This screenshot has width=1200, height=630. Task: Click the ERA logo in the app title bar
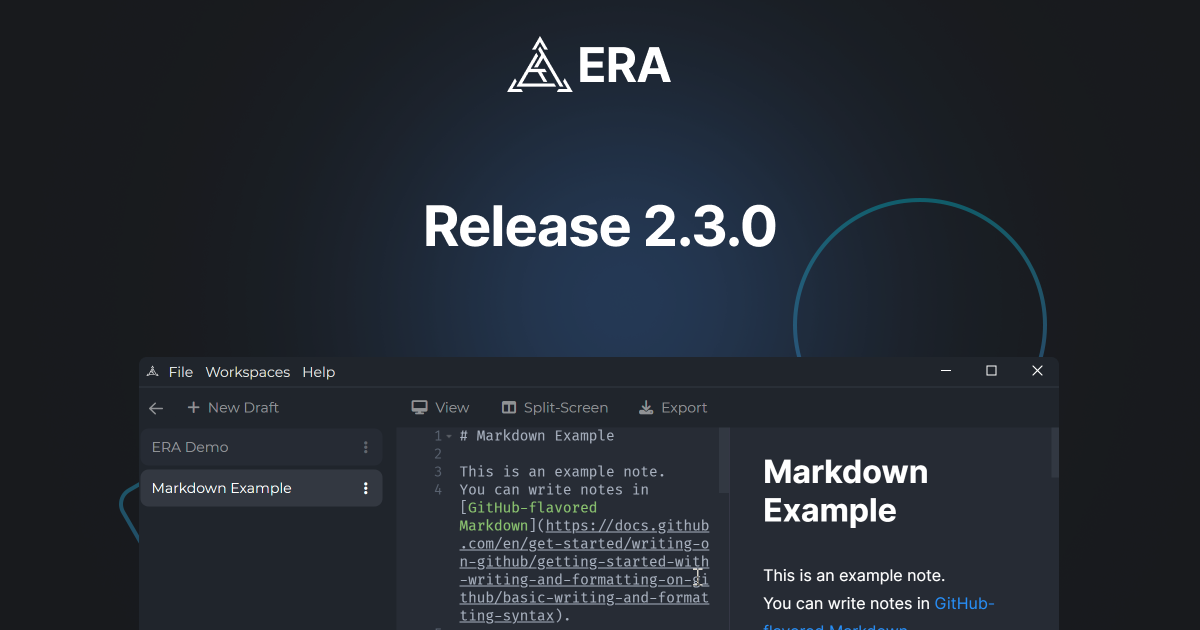[155, 371]
